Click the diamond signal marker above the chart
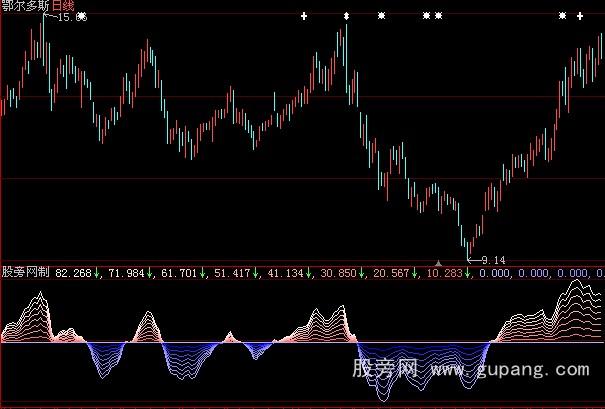Viewport: 605px width, 409px height. pyautogui.click(x=346, y=16)
